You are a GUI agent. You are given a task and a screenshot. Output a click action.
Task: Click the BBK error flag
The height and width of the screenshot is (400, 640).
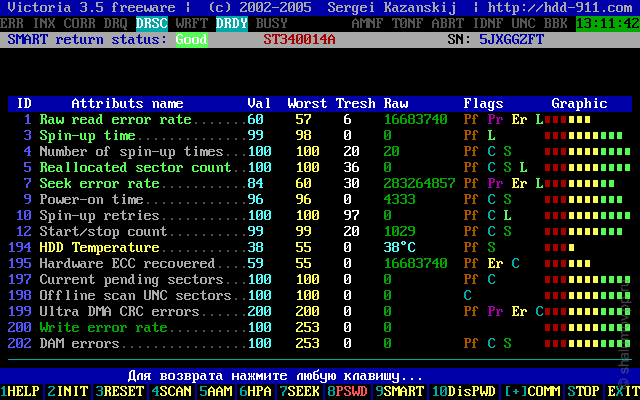[556, 24]
